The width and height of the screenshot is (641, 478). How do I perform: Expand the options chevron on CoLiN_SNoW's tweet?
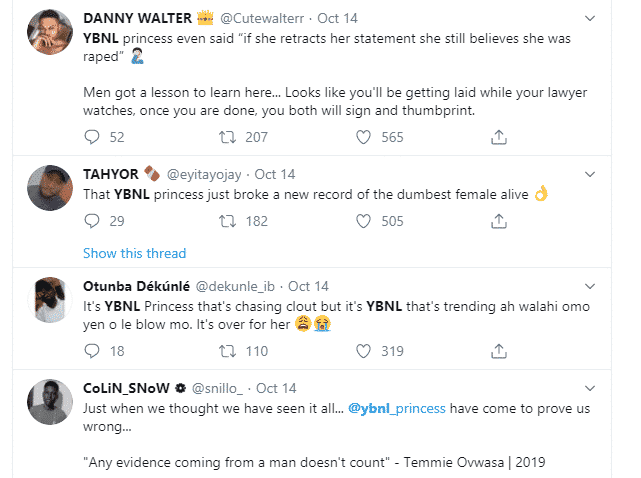[590, 387]
